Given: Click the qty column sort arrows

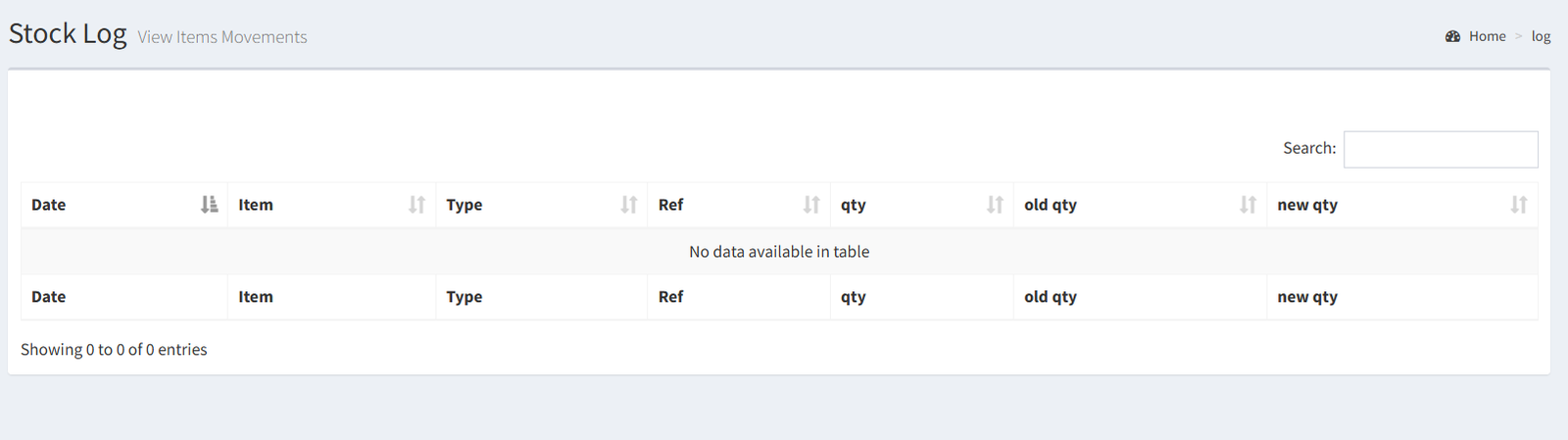Looking at the screenshot, I should coord(995,205).
